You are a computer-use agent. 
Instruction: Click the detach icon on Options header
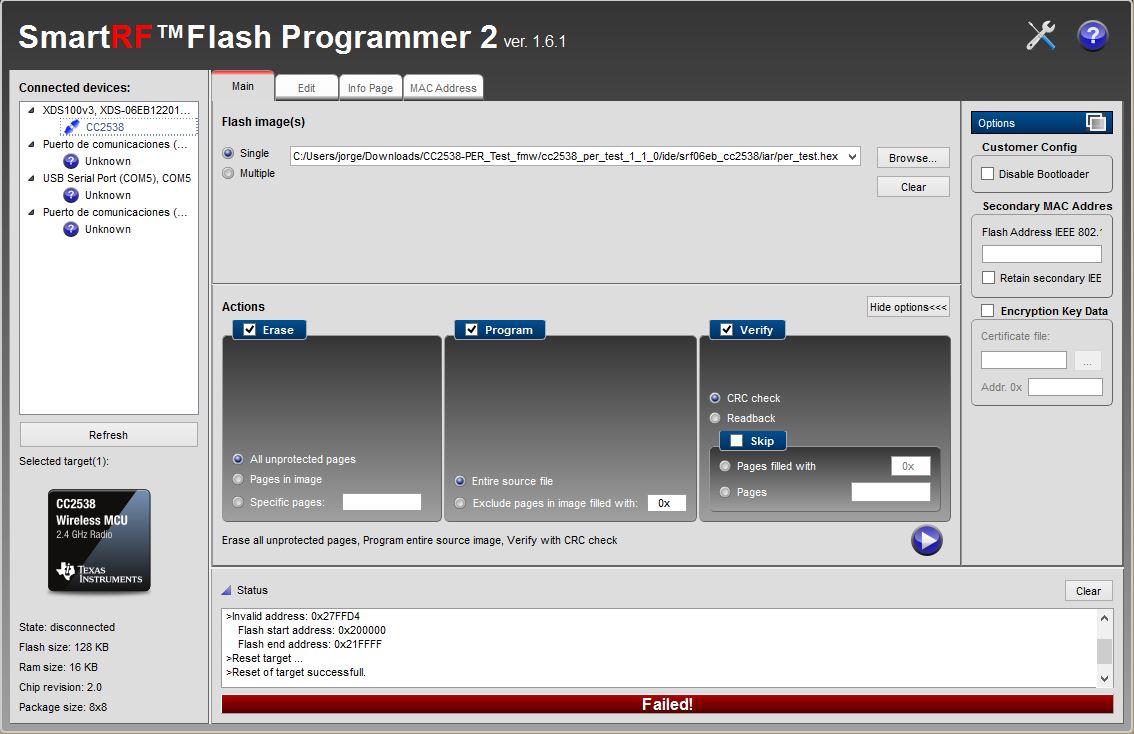coord(1096,122)
